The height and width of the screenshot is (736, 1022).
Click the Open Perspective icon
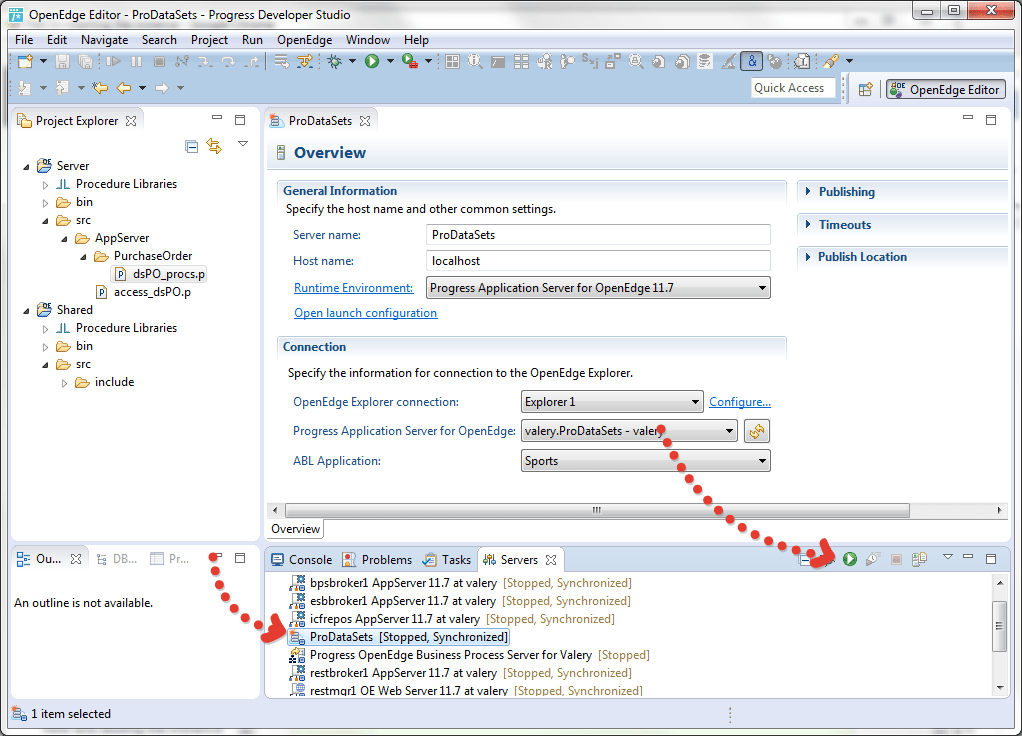866,89
